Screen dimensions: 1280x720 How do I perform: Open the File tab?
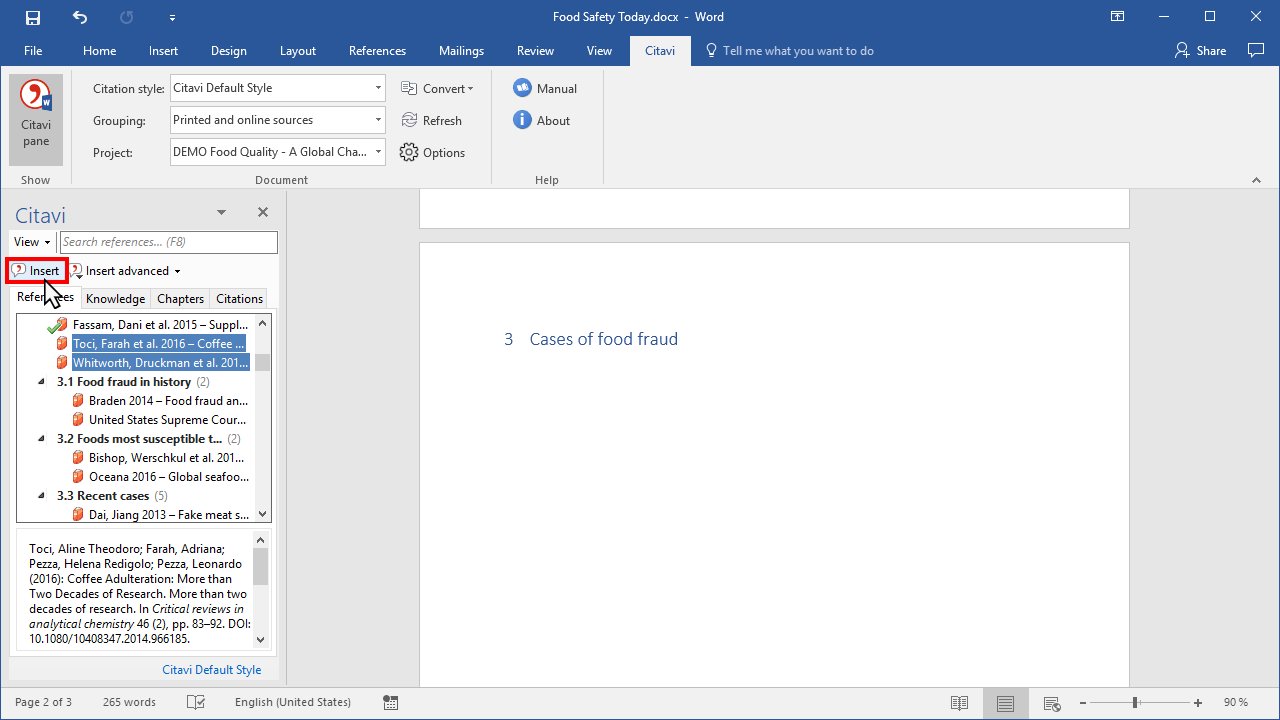click(33, 51)
